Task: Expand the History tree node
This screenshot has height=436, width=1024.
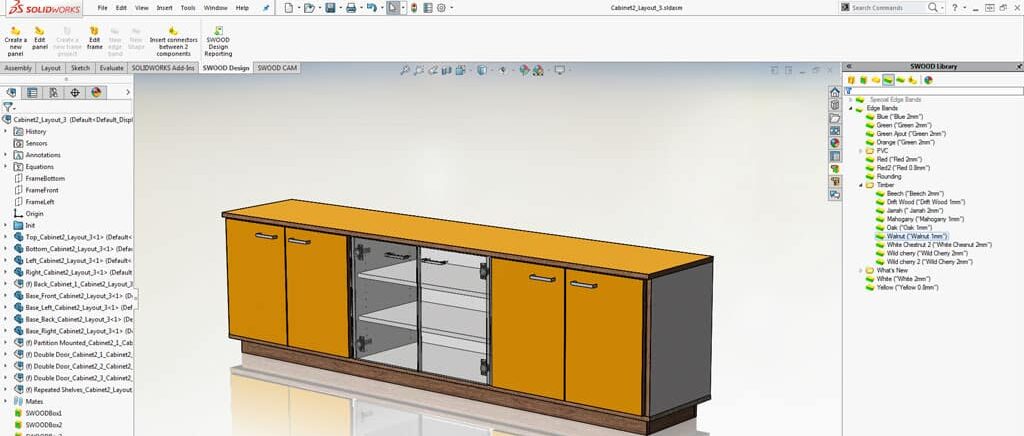Action: (x=5, y=131)
